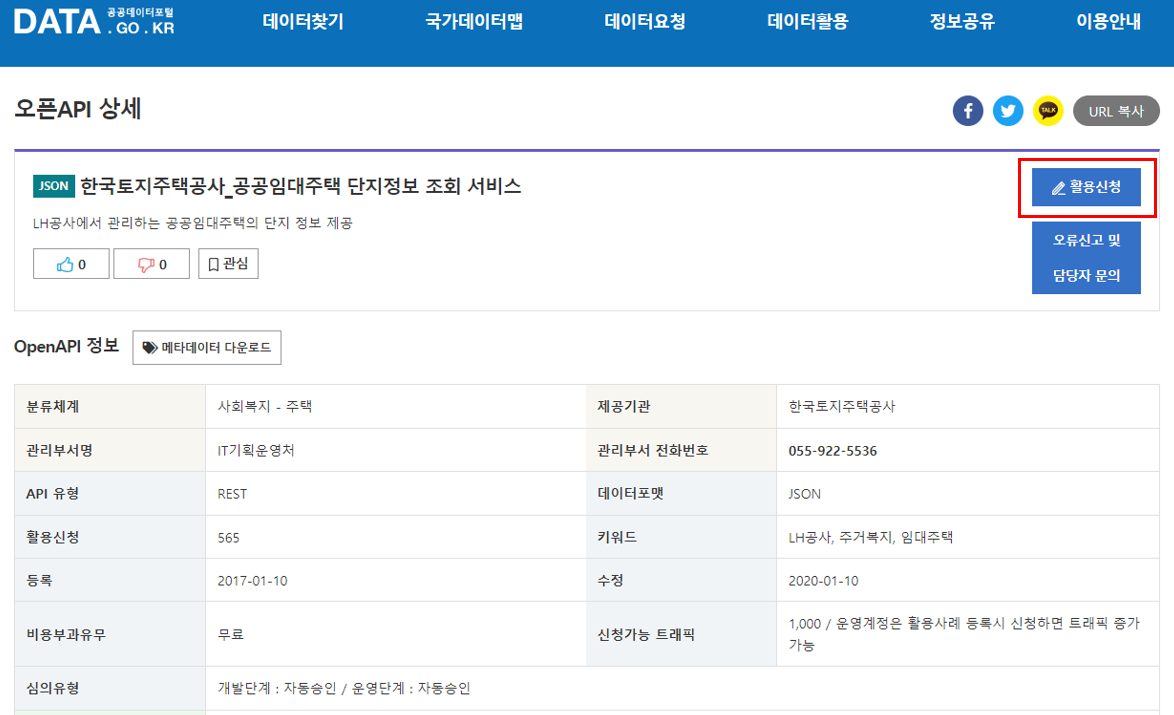Share via KakaoTalk icon
Screen dimensions: 1174x715
point(1048,112)
